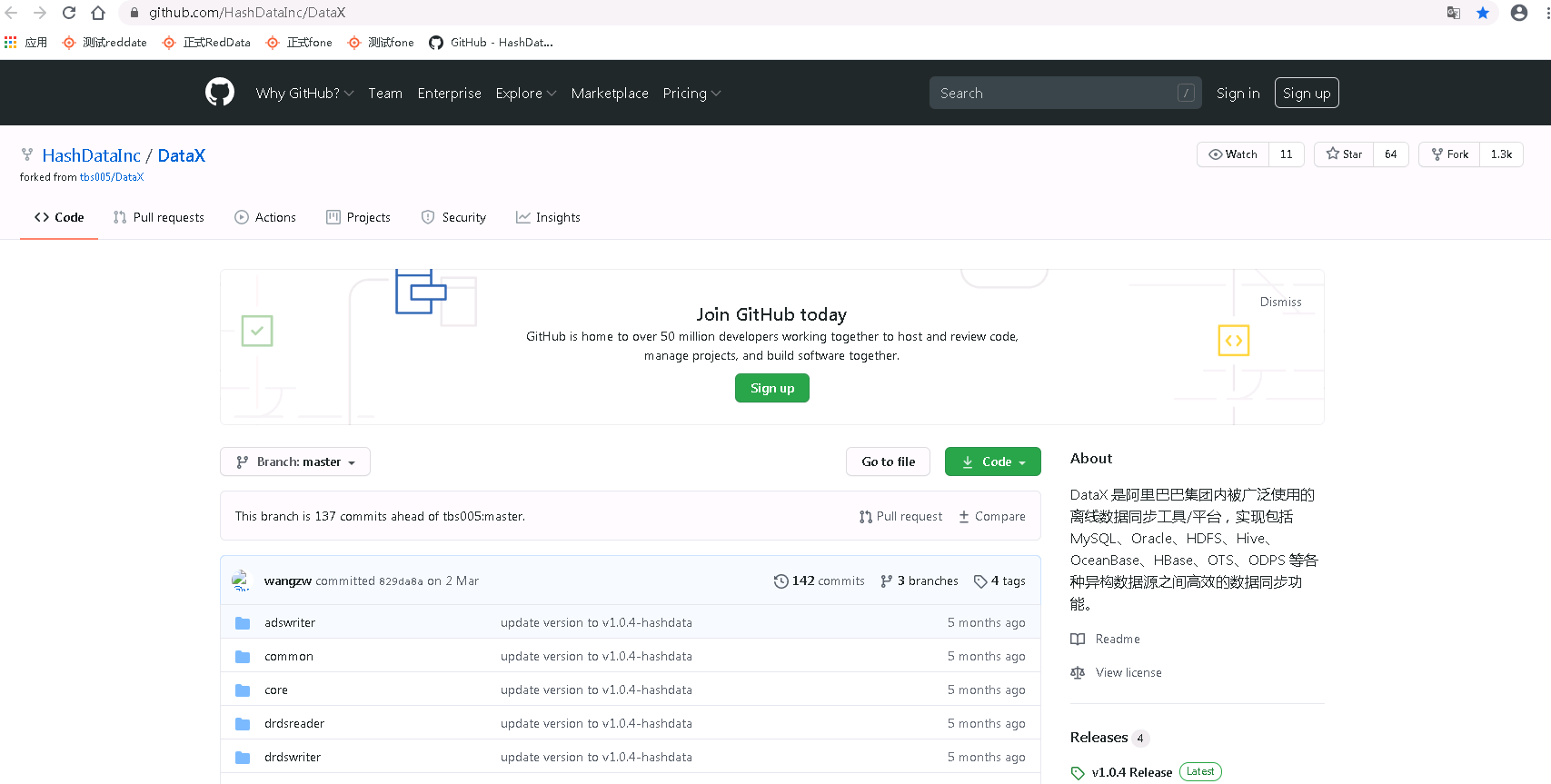Fork the DataX repository
This screenshot has width=1551, height=784.
[x=1449, y=154]
